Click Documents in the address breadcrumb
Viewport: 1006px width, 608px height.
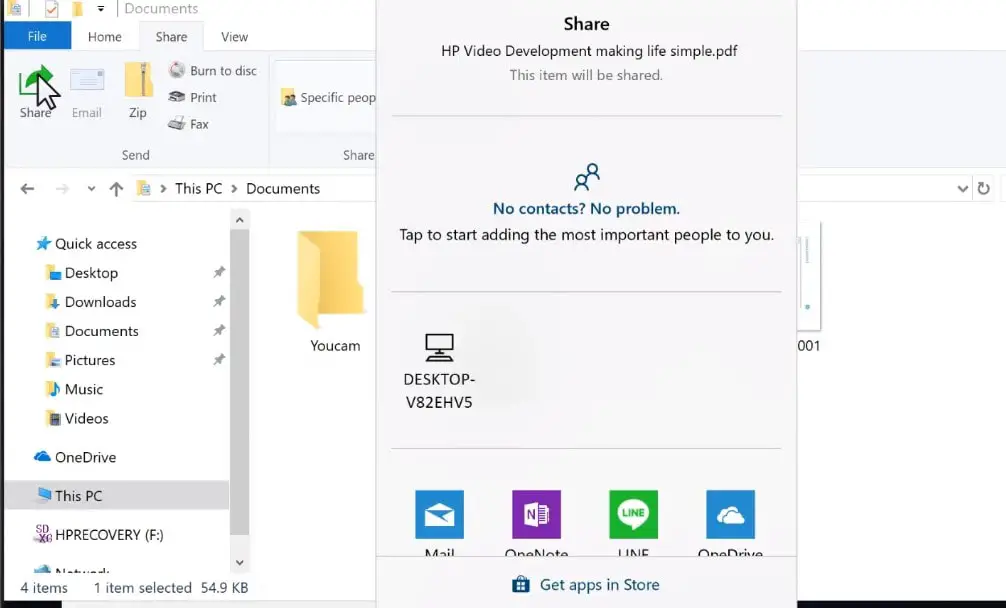pyautogui.click(x=283, y=189)
